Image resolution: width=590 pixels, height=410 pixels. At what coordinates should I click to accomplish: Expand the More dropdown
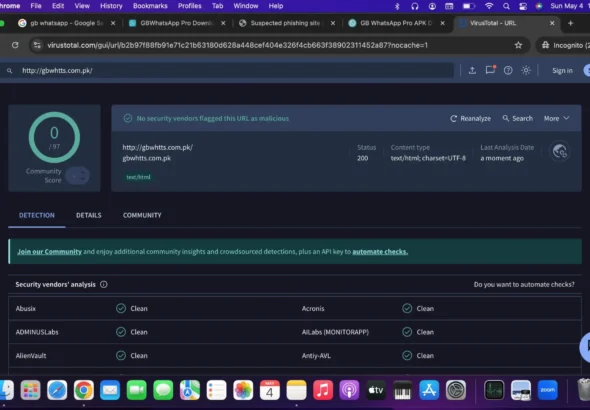(x=557, y=118)
